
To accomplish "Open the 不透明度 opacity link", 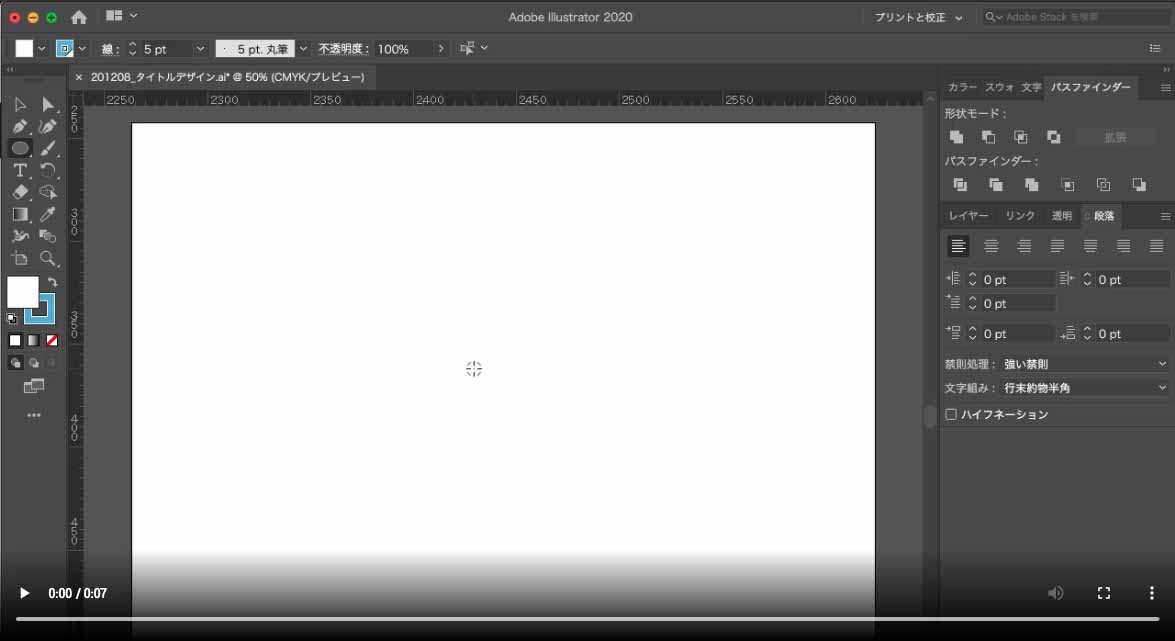I will pyautogui.click(x=342, y=49).
